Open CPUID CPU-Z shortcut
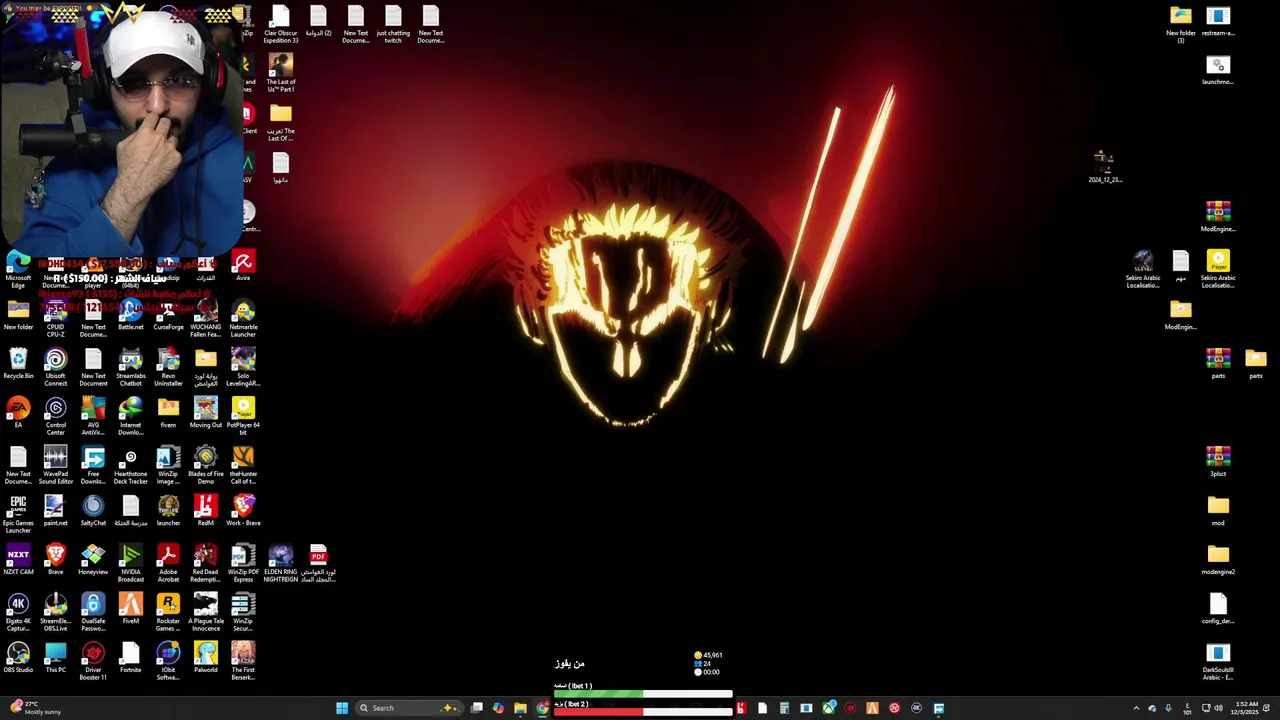Viewport: 1280px width, 720px height. click(x=55, y=318)
